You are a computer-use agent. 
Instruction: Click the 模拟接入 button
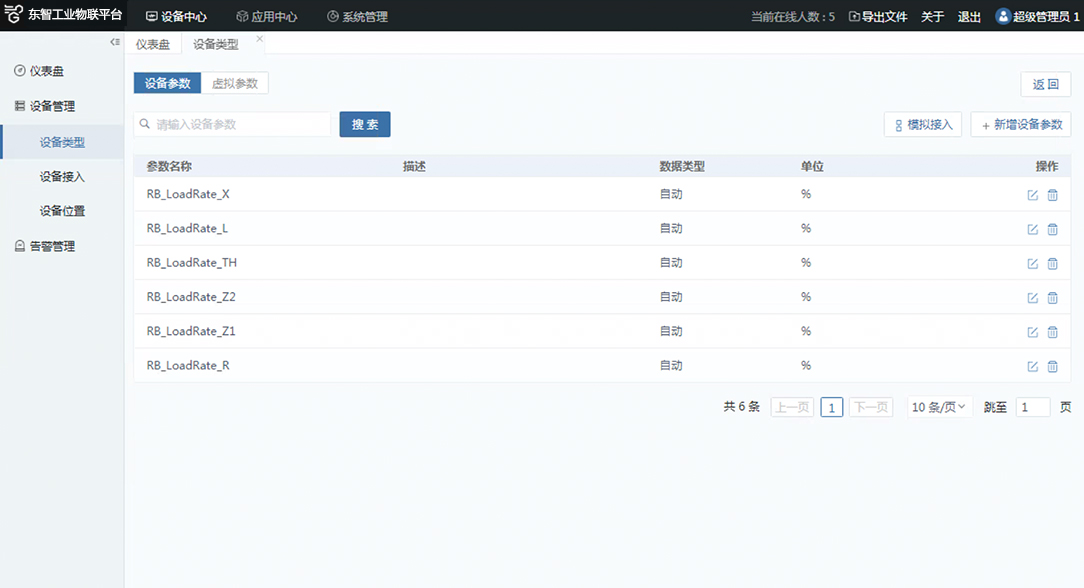click(922, 125)
